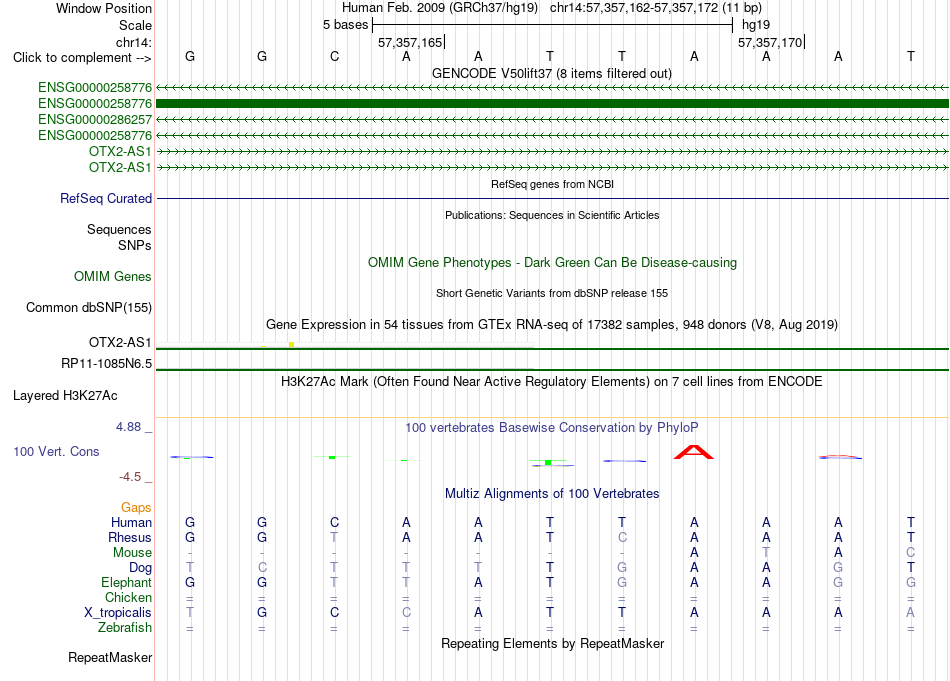Click the T base in the Mouse row
The image size is (950, 681).
coord(766,552)
